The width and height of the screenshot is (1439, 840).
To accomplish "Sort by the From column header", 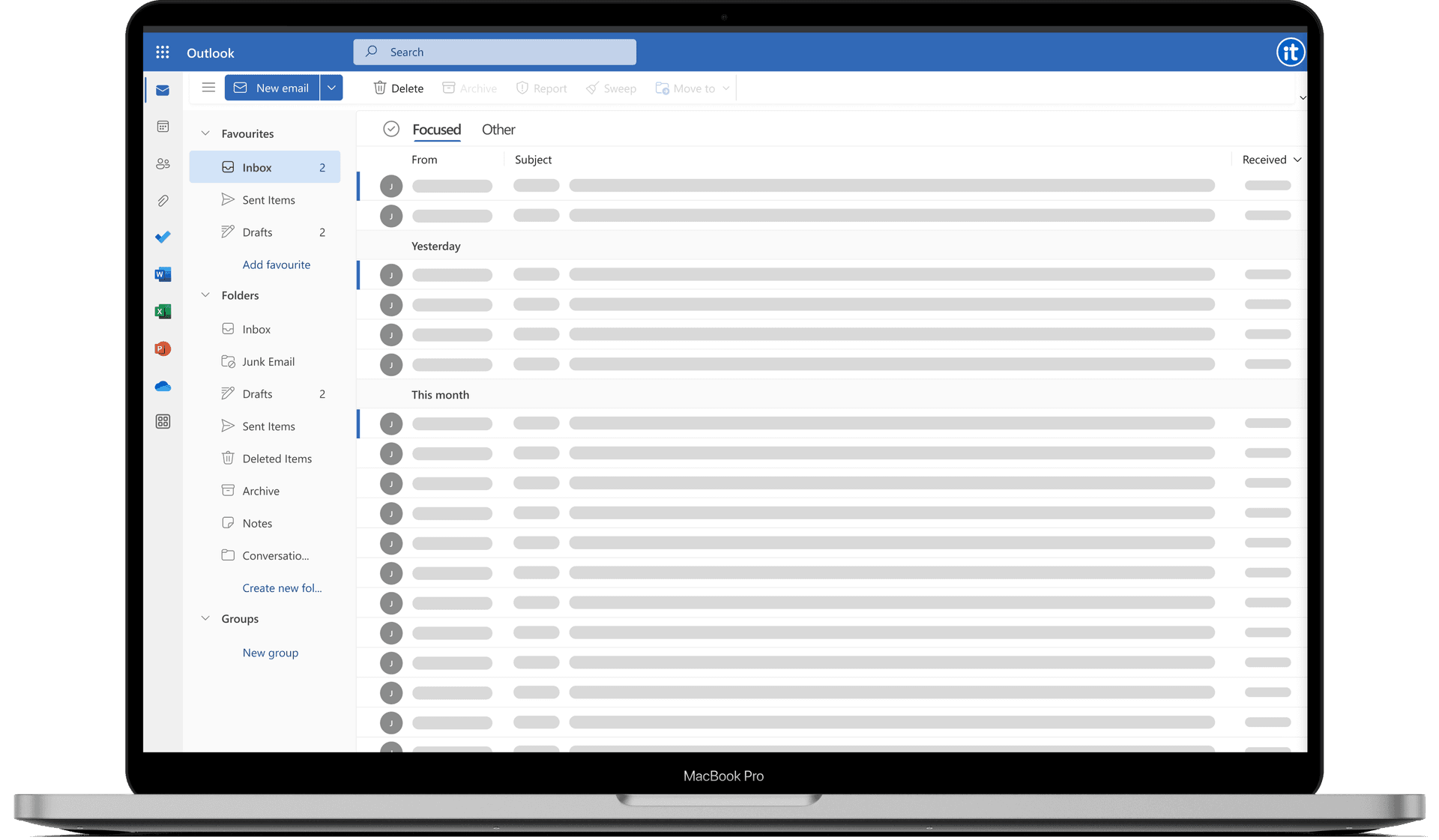I will 424,160.
